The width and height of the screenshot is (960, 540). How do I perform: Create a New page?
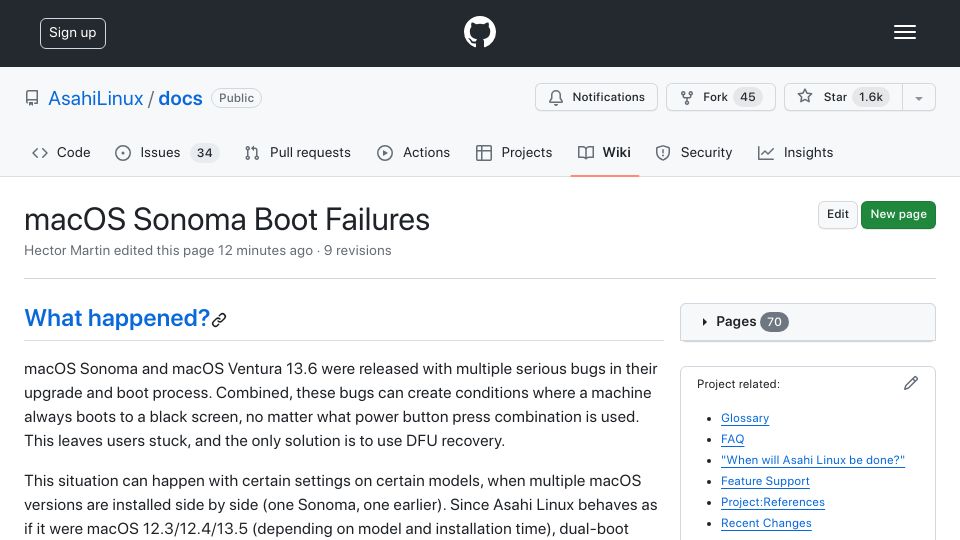pyautogui.click(x=898, y=214)
